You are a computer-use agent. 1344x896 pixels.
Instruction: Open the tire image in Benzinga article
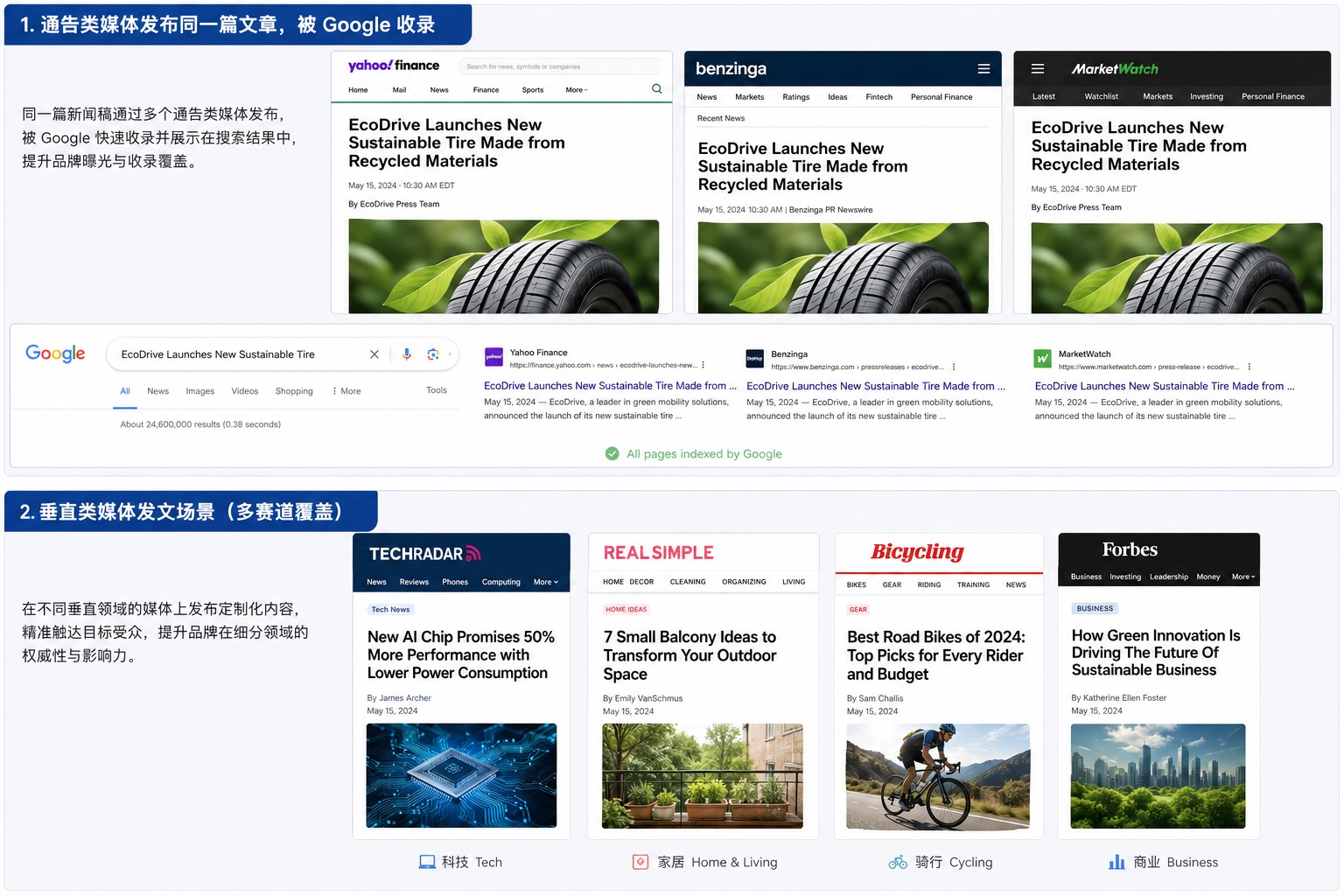843,268
